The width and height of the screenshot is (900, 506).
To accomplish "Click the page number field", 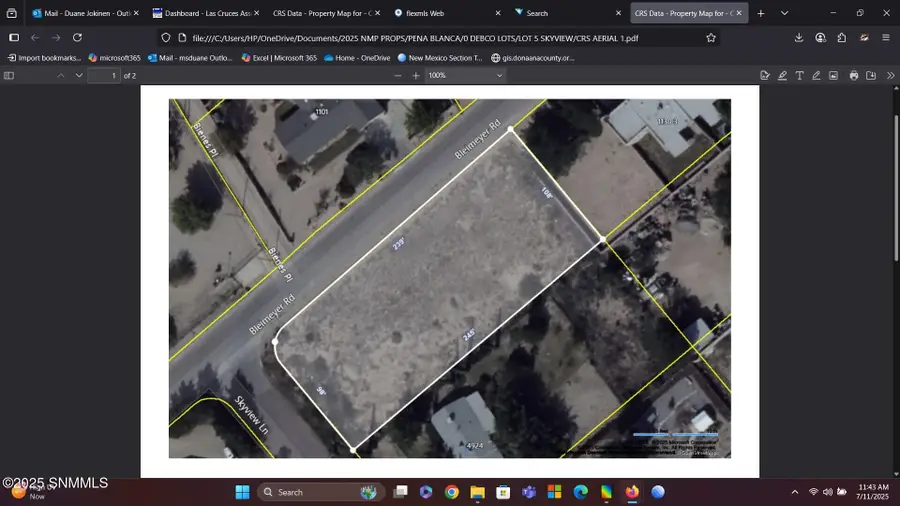I will 104,76.
